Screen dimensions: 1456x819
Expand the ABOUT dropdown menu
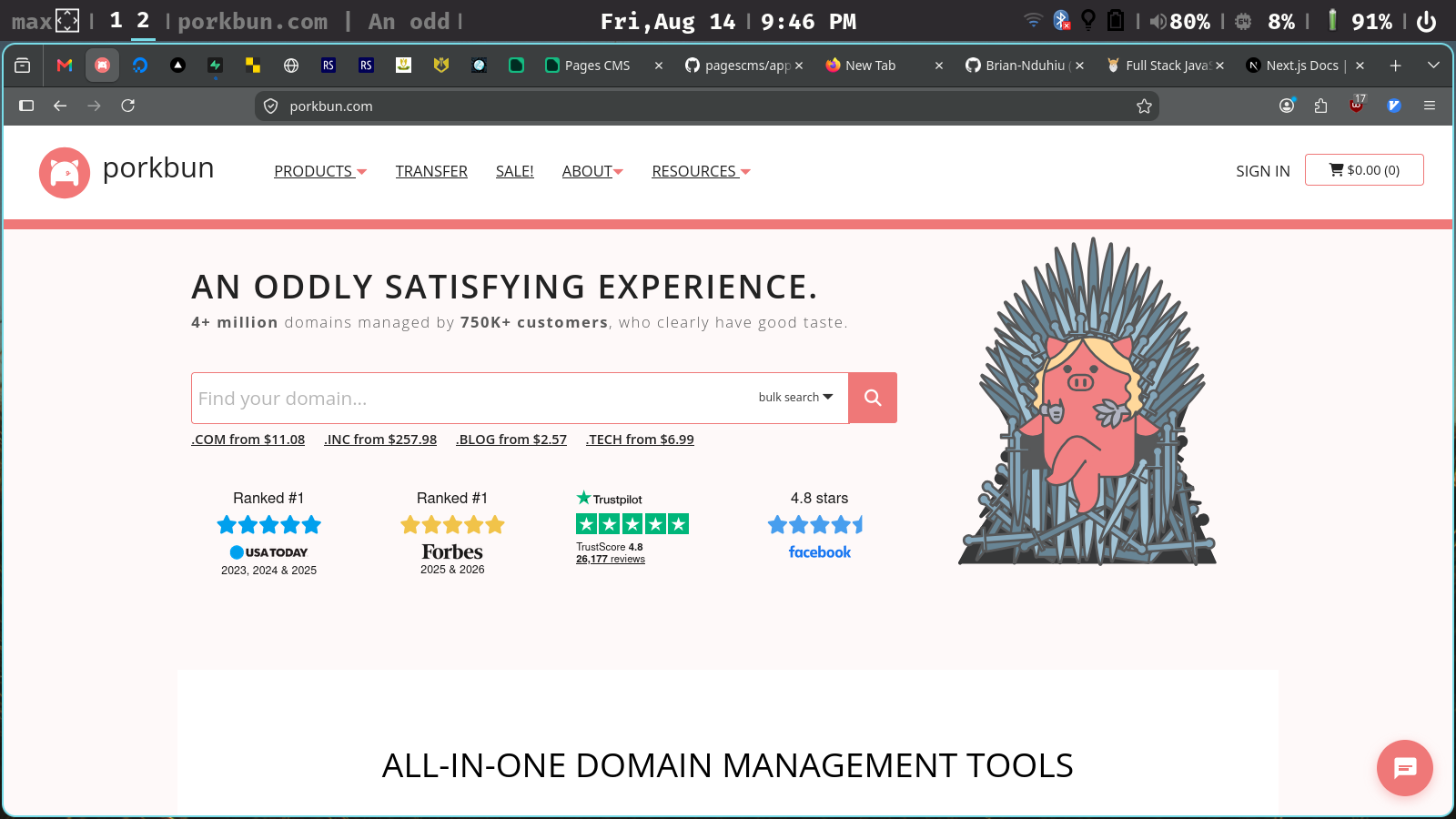(592, 171)
